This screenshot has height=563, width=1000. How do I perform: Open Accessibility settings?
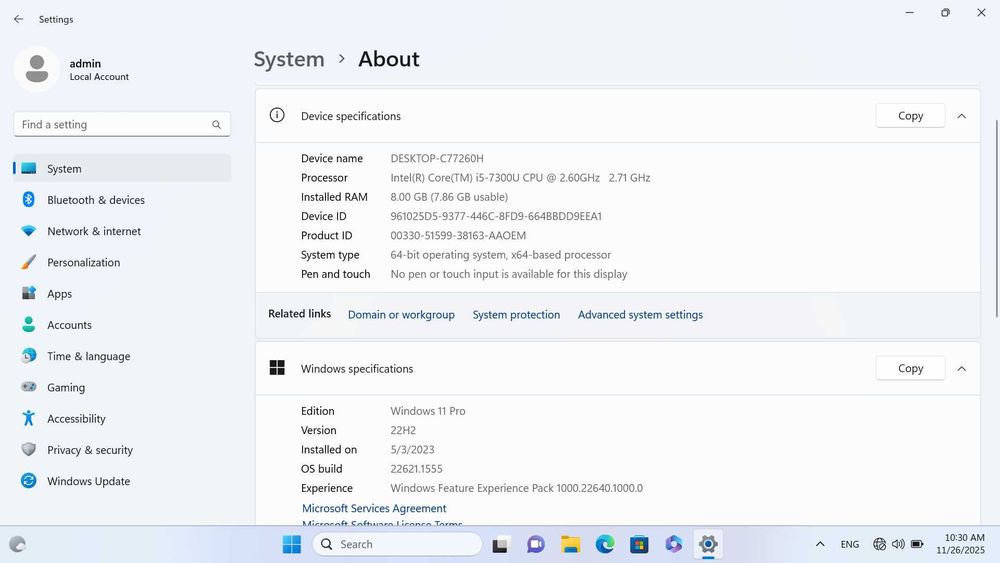point(122,418)
